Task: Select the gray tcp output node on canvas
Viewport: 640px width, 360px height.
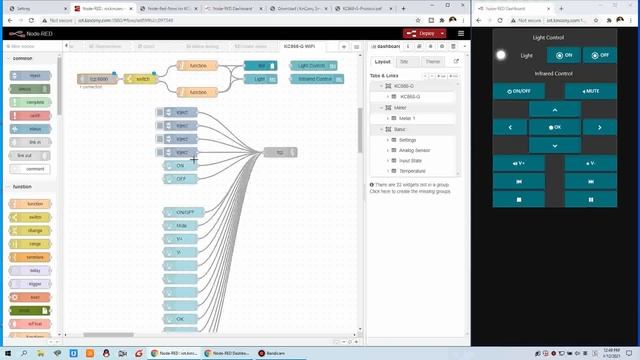Action: (x=280, y=152)
